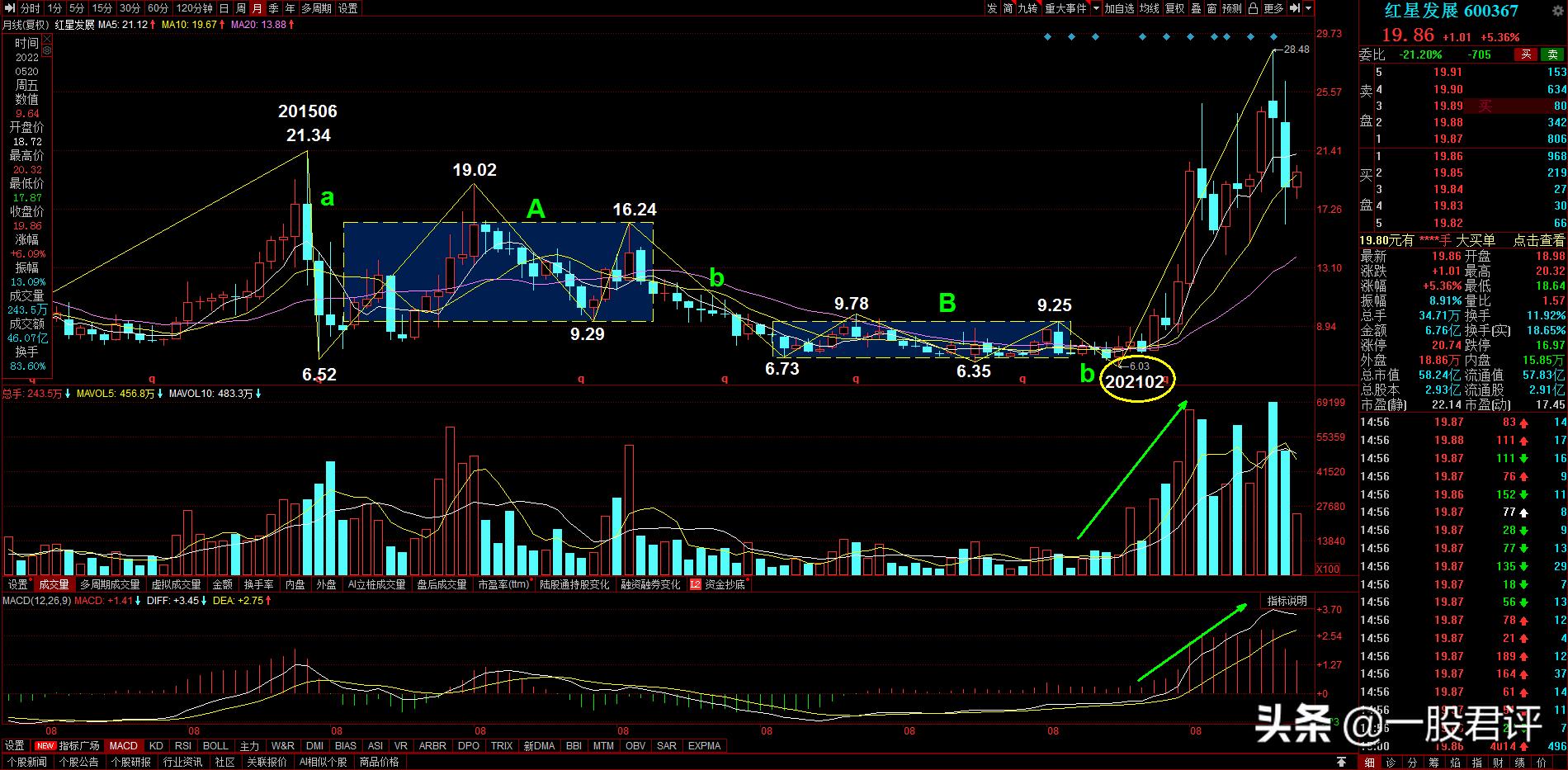Click the 焰 icon in bottom-right bar

[x=1455, y=762]
